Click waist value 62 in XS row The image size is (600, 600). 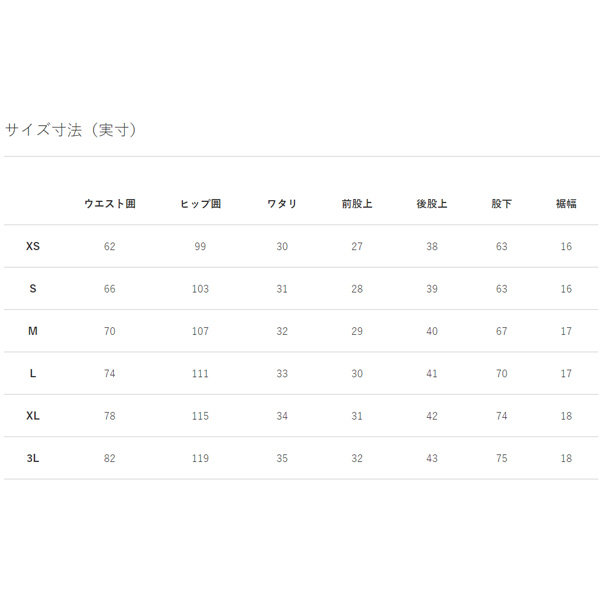click(x=110, y=246)
